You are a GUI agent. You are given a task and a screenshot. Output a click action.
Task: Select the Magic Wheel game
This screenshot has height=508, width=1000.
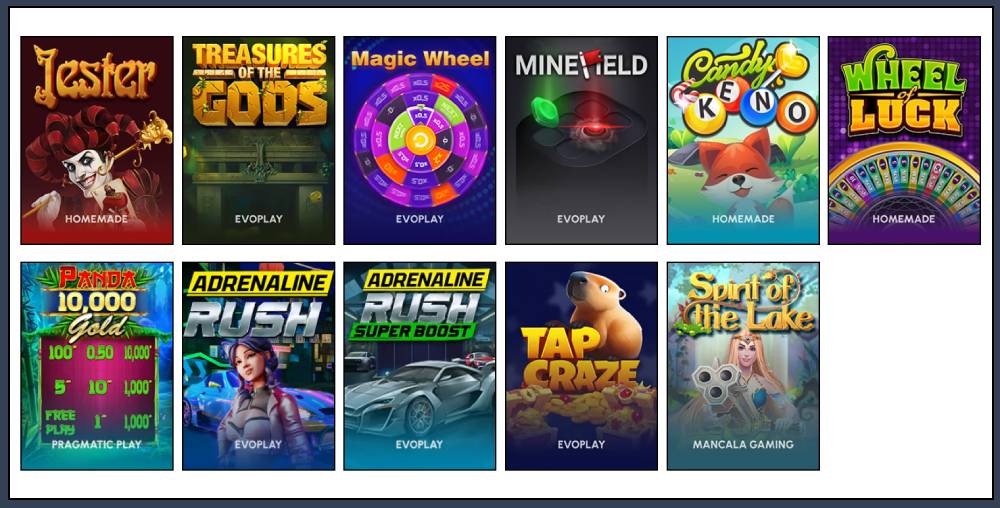420,140
